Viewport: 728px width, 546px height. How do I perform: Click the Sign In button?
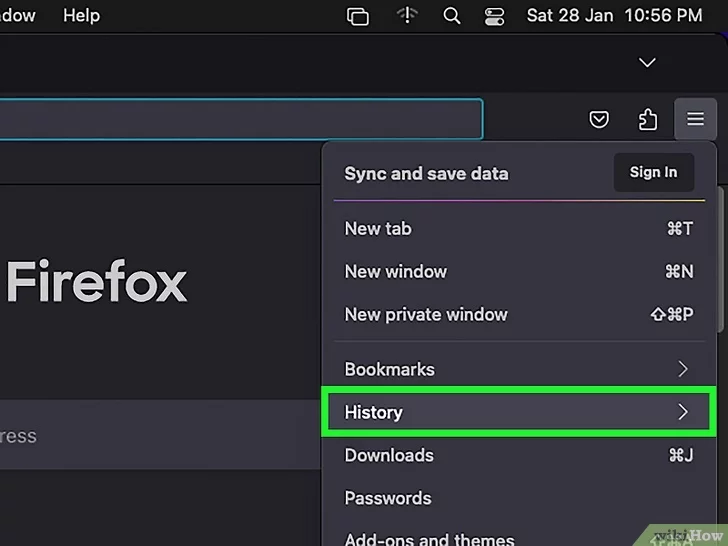pos(653,172)
